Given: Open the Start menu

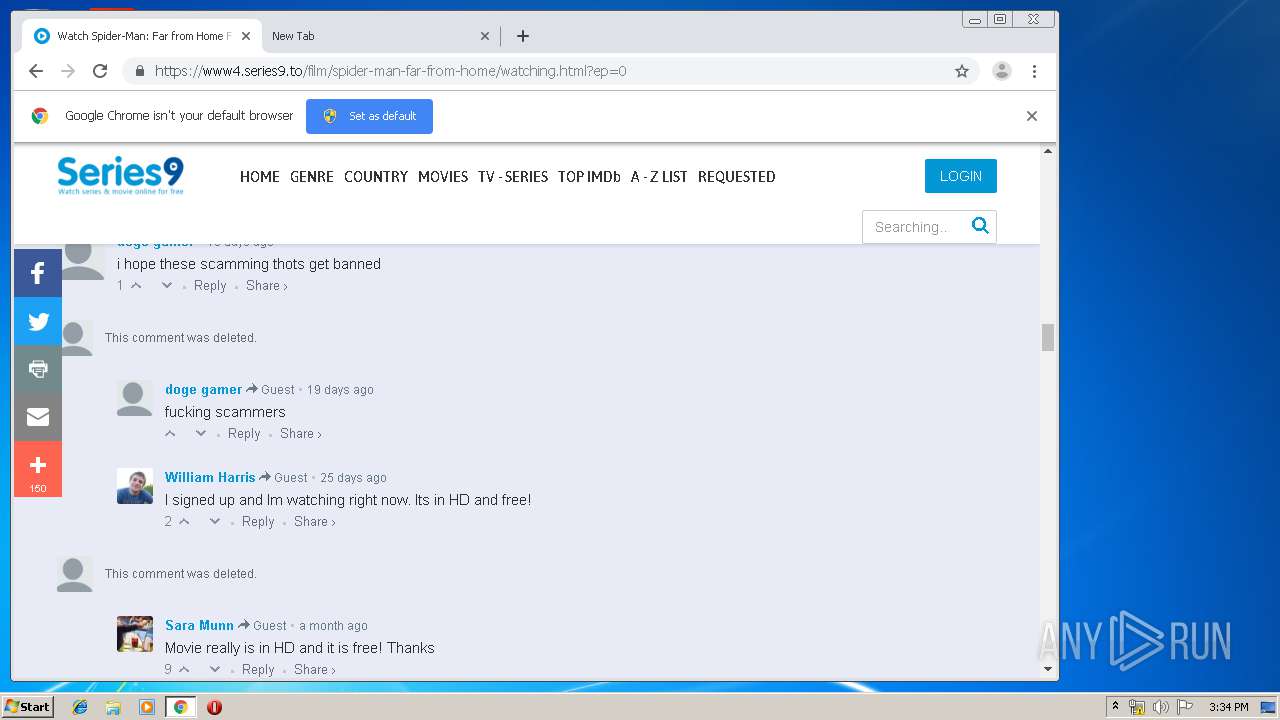Looking at the screenshot, I should [27, 707].
